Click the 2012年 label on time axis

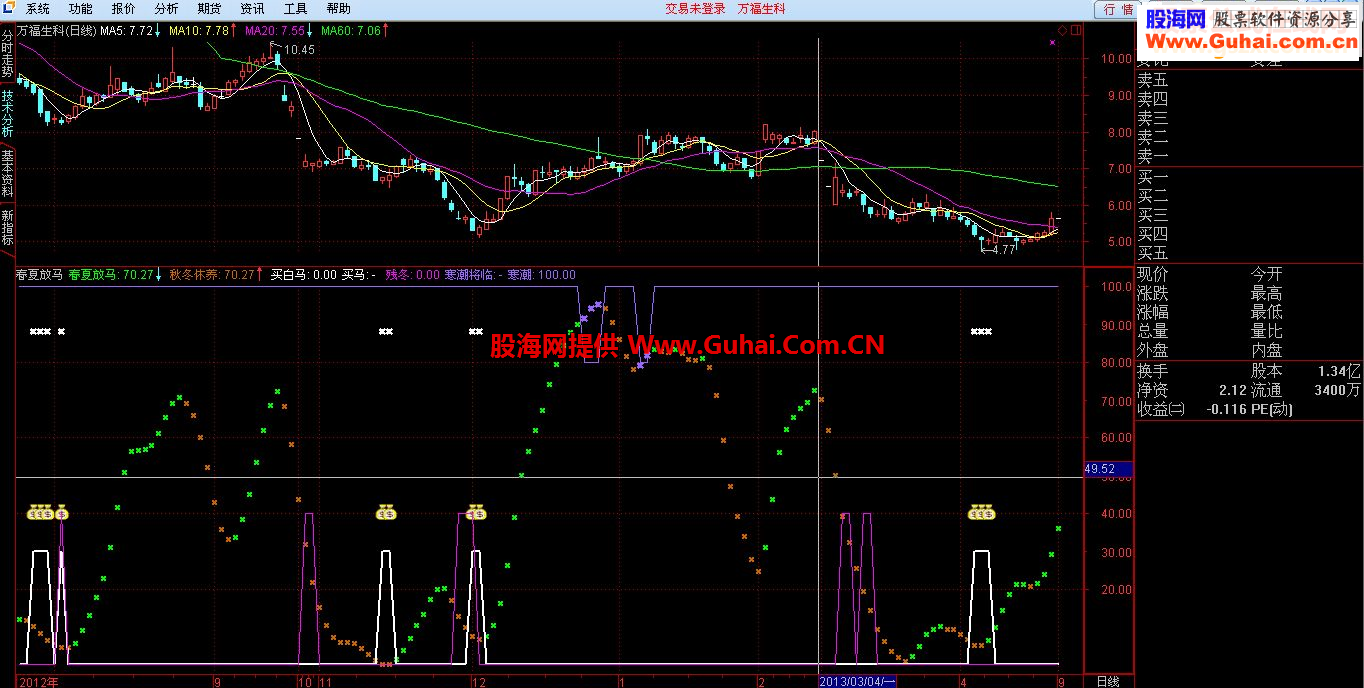point(39,681)
